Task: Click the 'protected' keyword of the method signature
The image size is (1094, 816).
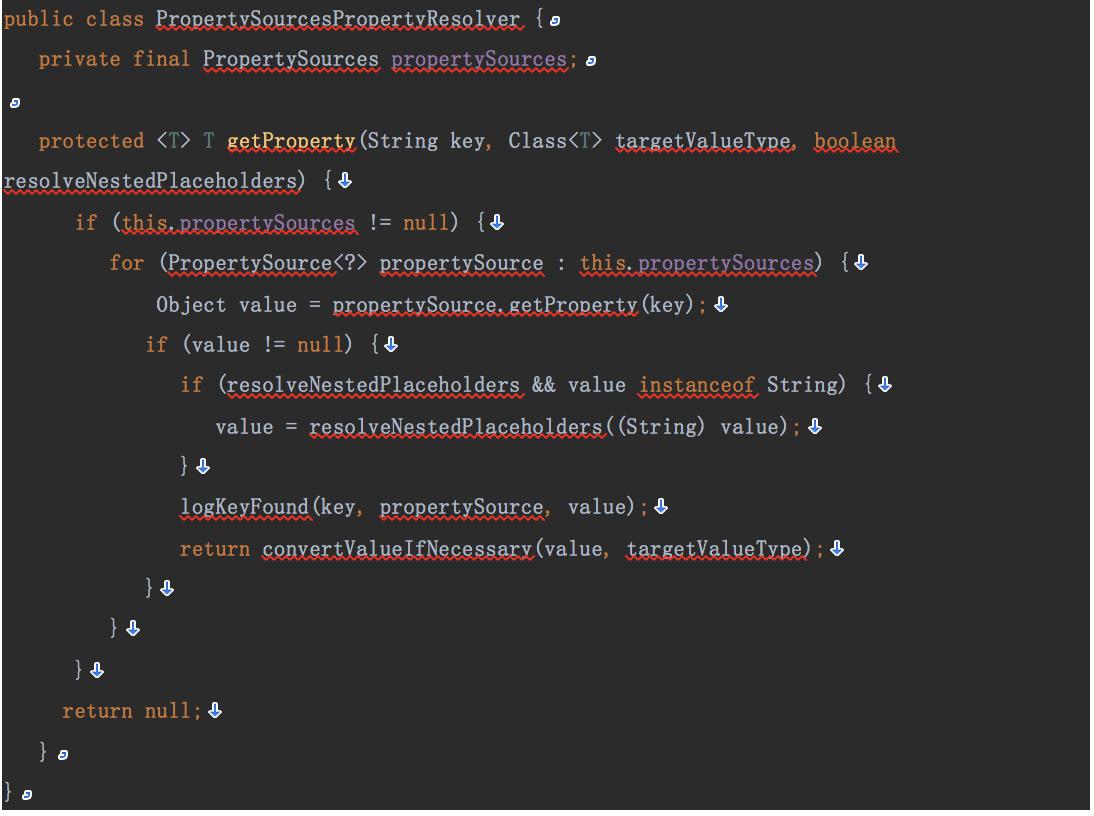Action: 91,141
